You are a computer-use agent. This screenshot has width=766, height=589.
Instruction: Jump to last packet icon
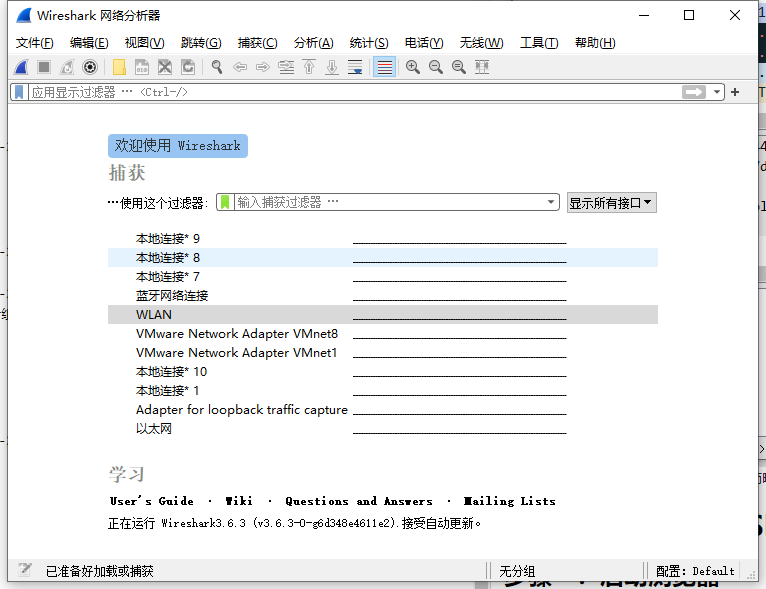pyautogui.click(x=332, y=67)
